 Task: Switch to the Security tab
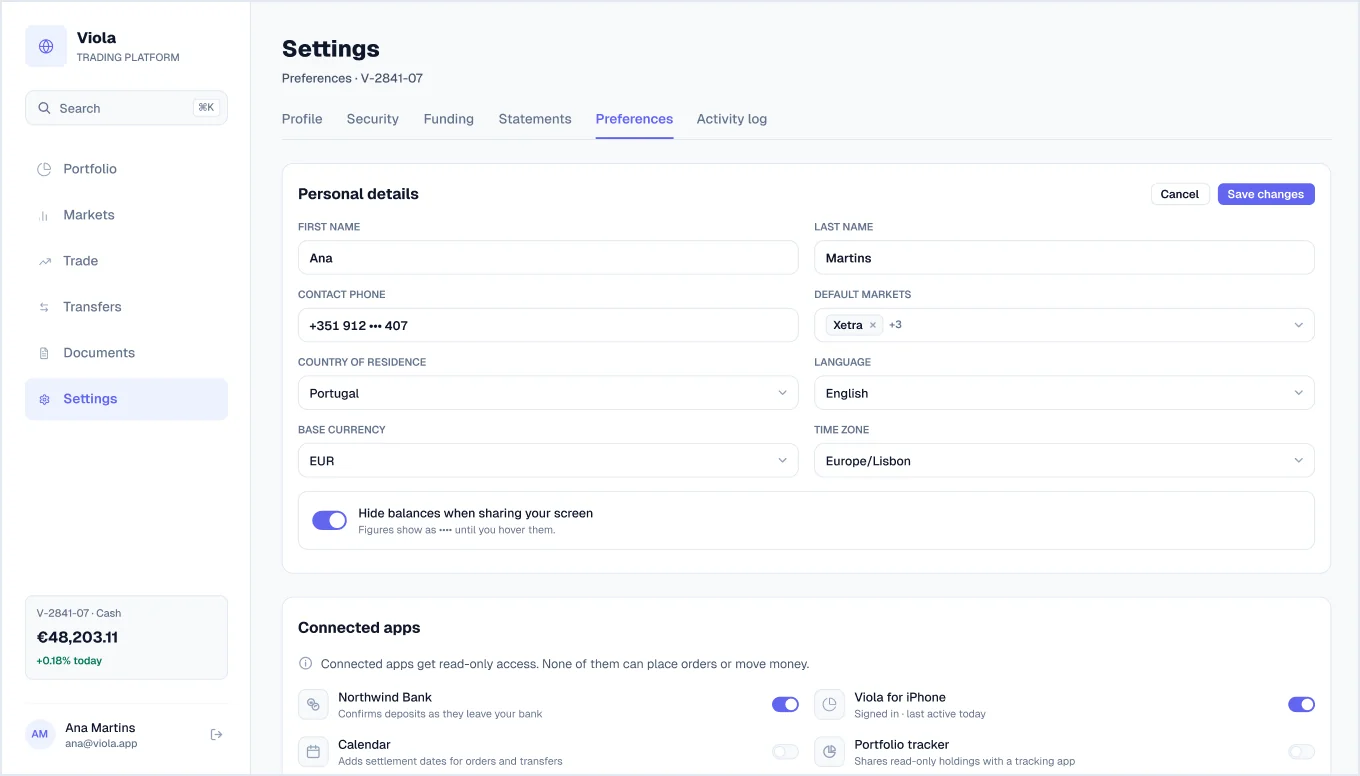pos(373,119)
